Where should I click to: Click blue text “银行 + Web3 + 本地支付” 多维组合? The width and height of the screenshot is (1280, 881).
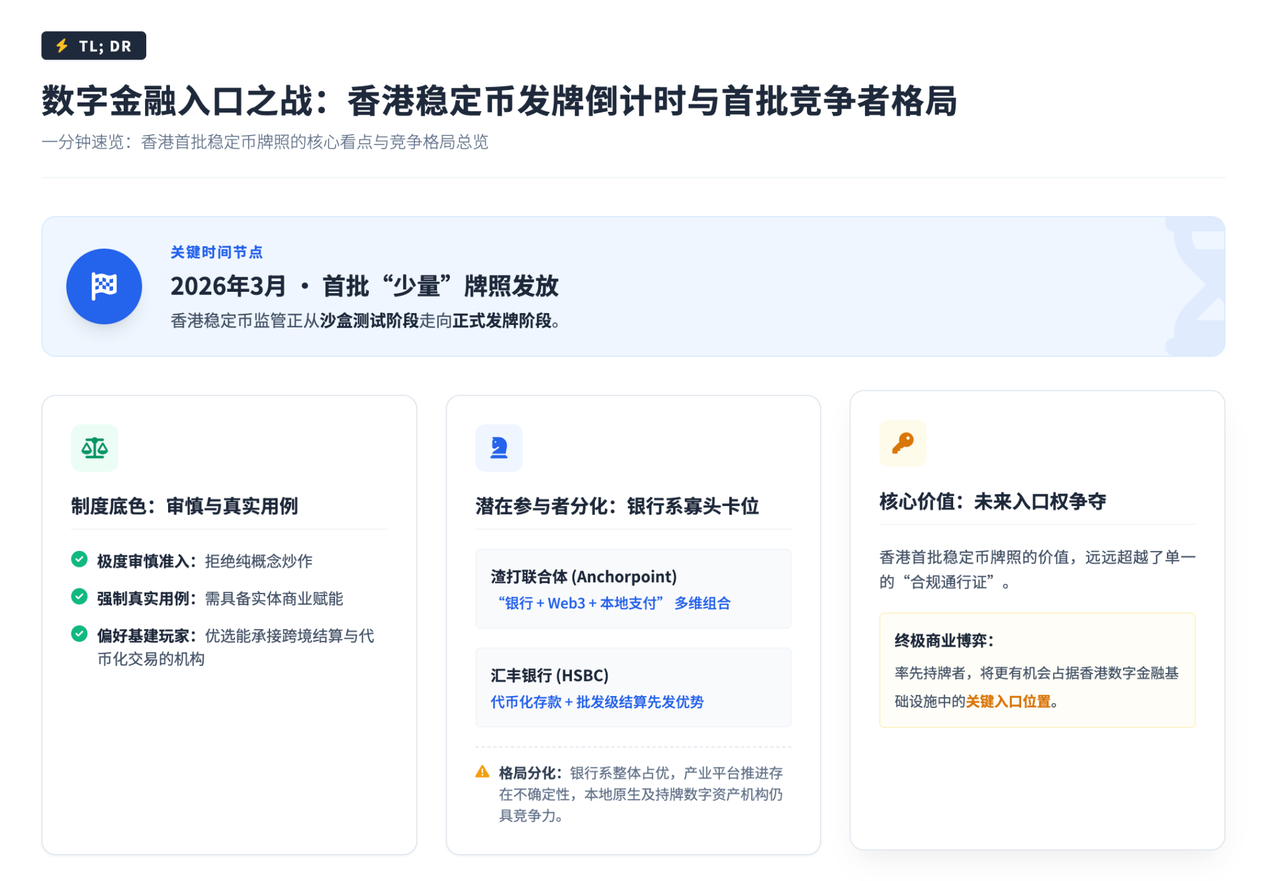pos(613,603)
